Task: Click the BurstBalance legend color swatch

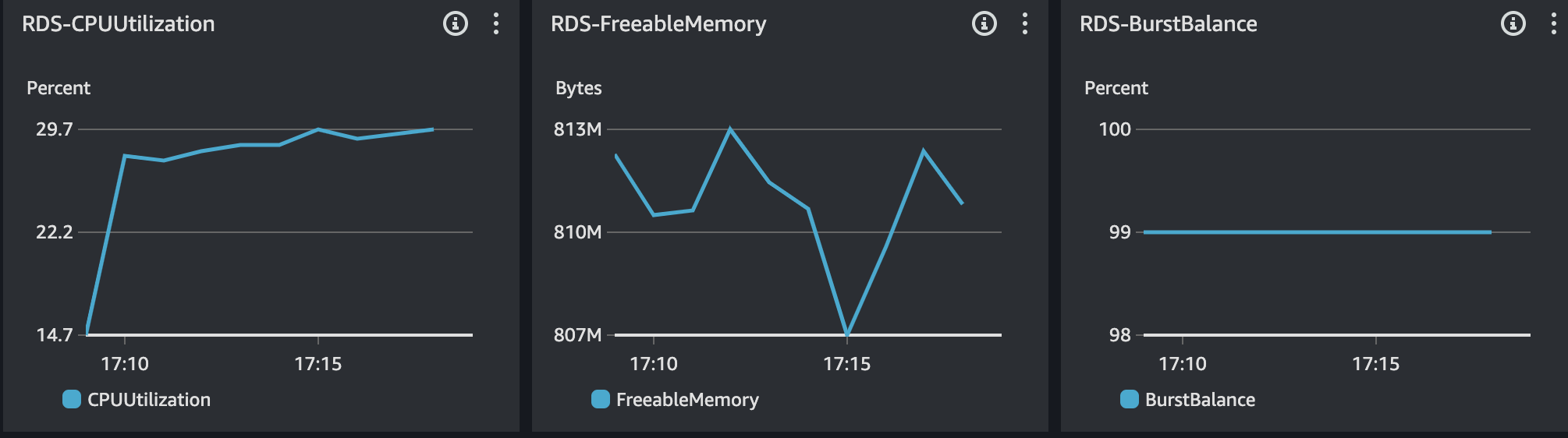Action: coord(1130,399)
